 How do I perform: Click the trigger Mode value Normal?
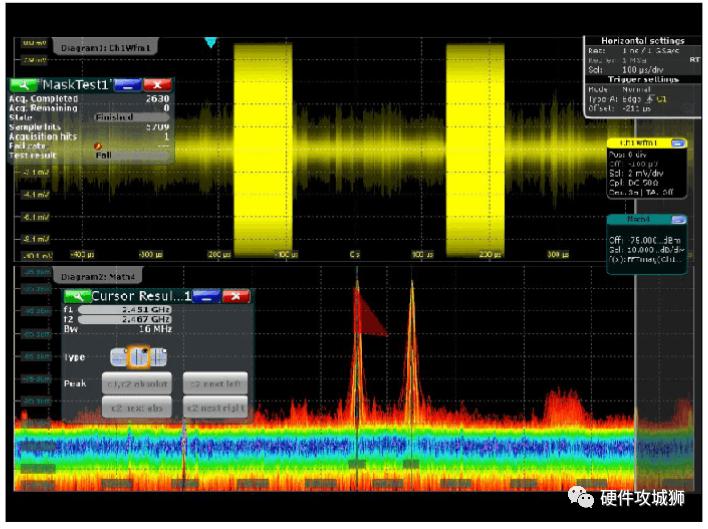[x=636, y=90]
